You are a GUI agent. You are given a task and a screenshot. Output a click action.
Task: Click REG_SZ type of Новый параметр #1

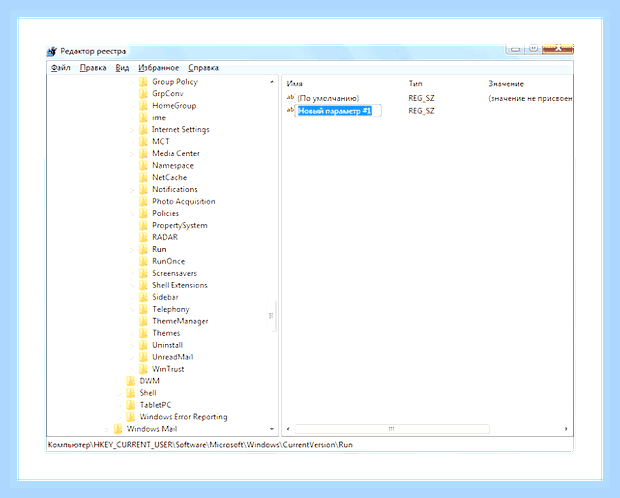[x=421, y=111]
